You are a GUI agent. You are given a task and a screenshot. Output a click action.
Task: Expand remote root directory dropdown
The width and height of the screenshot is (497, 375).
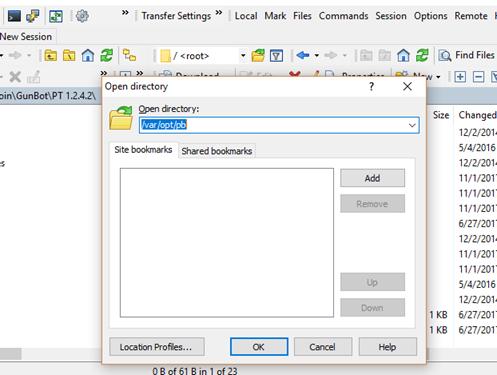243,55
